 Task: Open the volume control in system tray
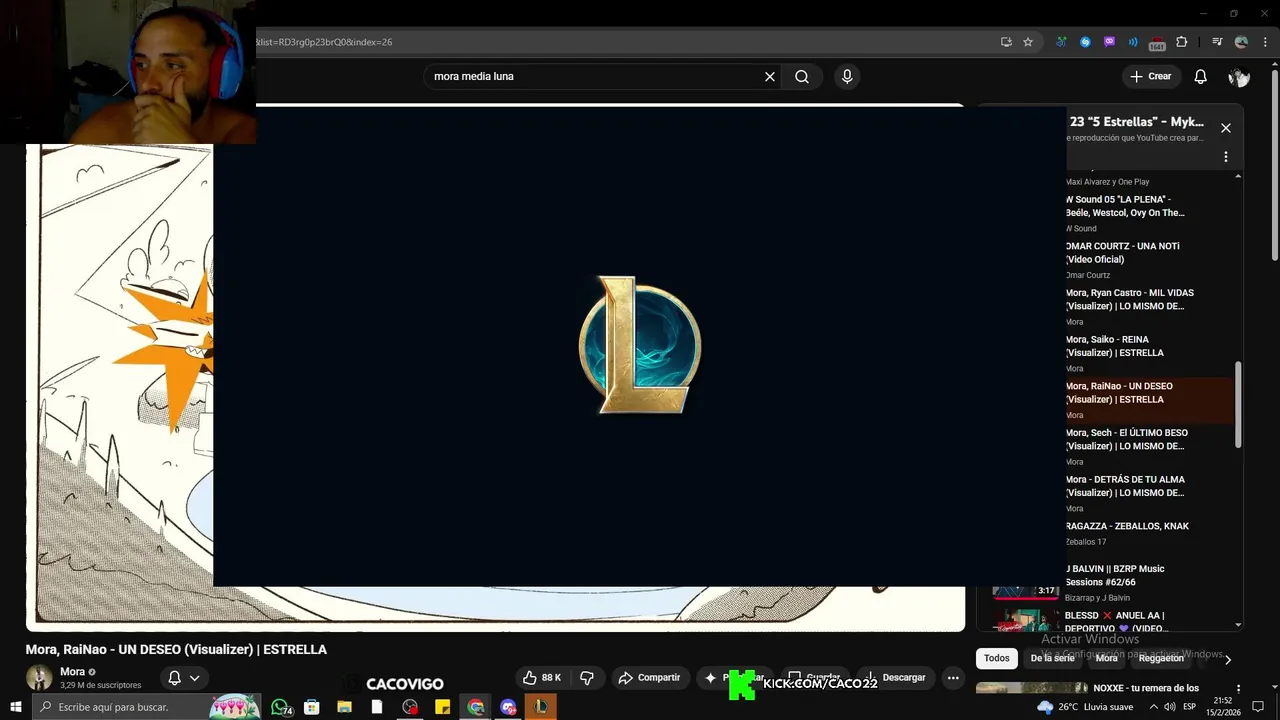point(1169,707)
